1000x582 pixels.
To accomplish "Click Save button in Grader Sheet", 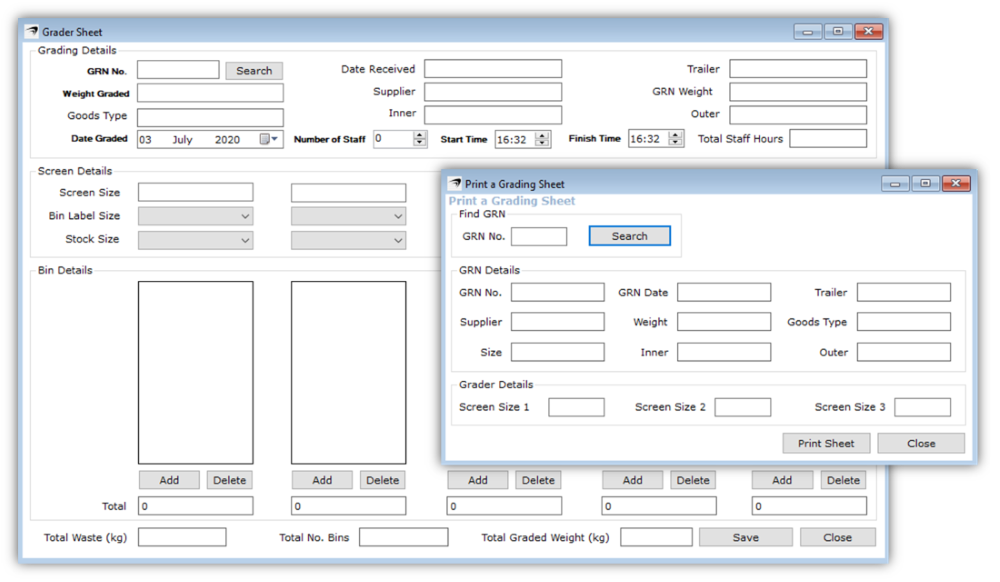I will 746,537.
